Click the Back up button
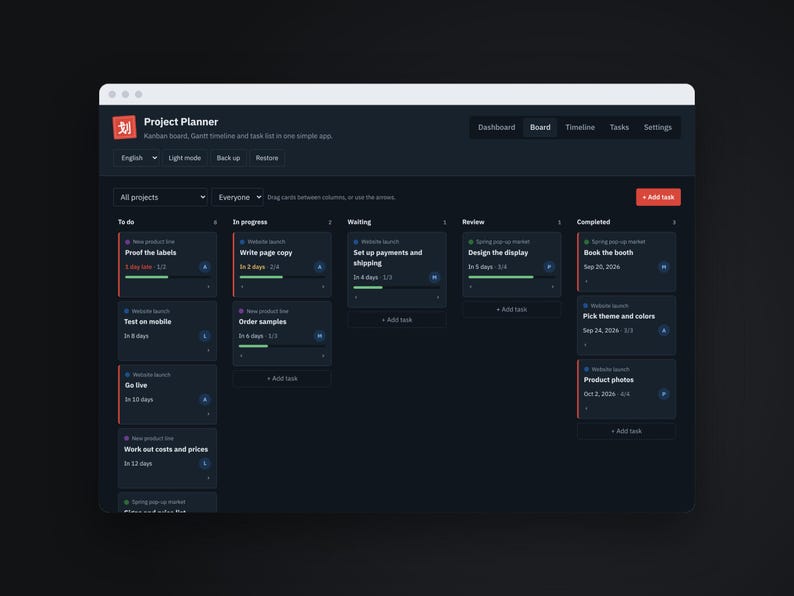This screenshot has height=596, width=794. 228,158
